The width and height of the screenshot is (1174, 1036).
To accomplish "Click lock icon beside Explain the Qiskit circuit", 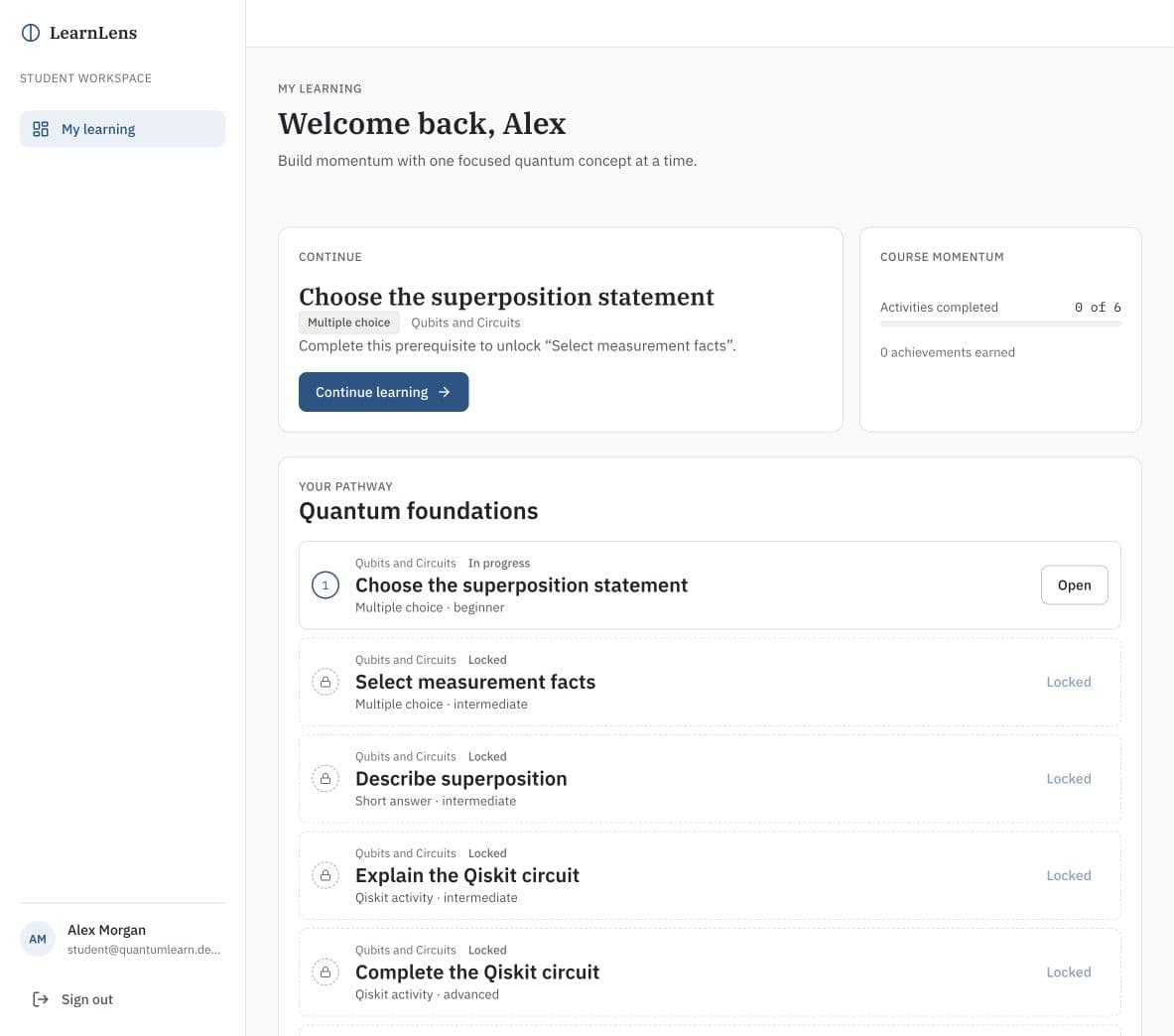I will 326,875.
